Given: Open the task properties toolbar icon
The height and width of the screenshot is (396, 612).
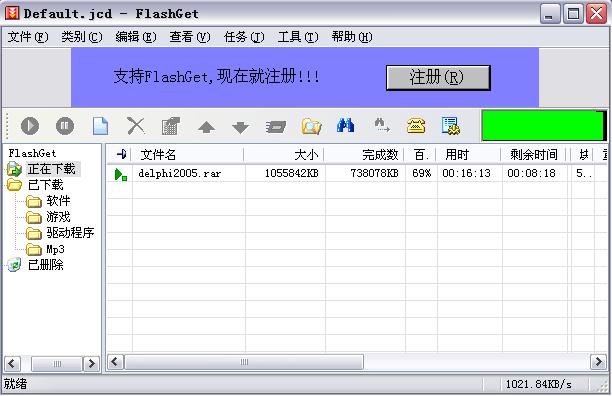Looking at the screenshot, I should tap(171, 126).
